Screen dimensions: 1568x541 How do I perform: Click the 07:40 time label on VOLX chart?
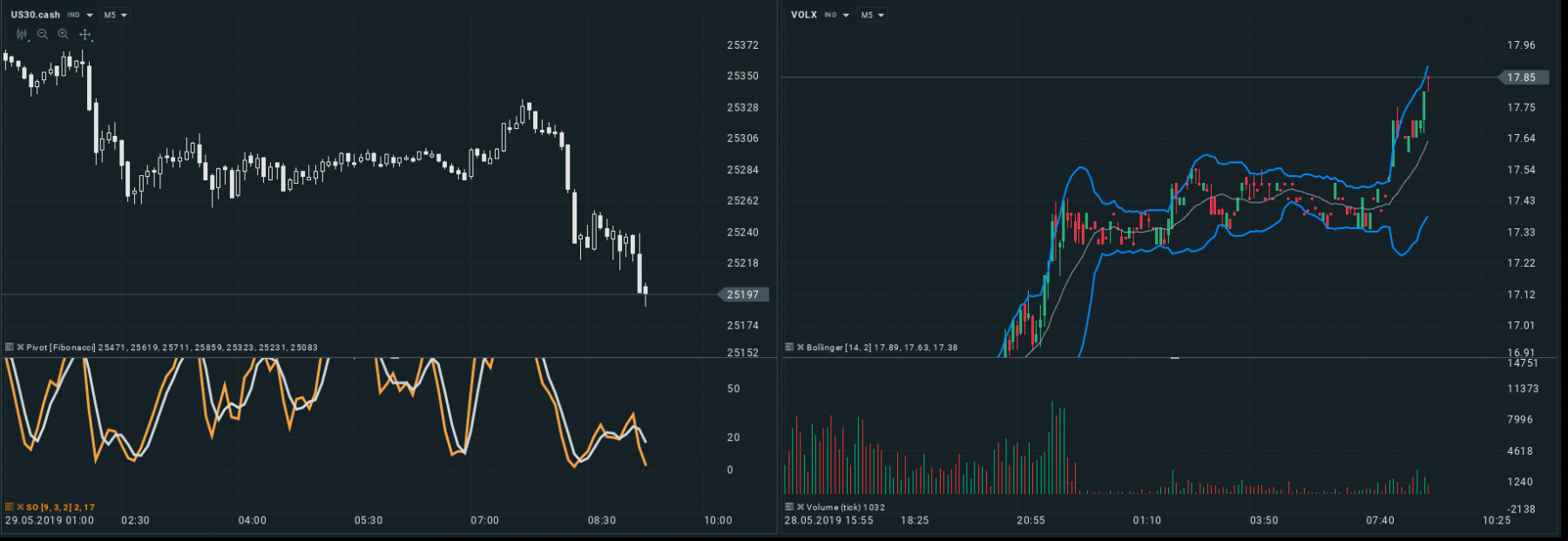coord(1381,520)
